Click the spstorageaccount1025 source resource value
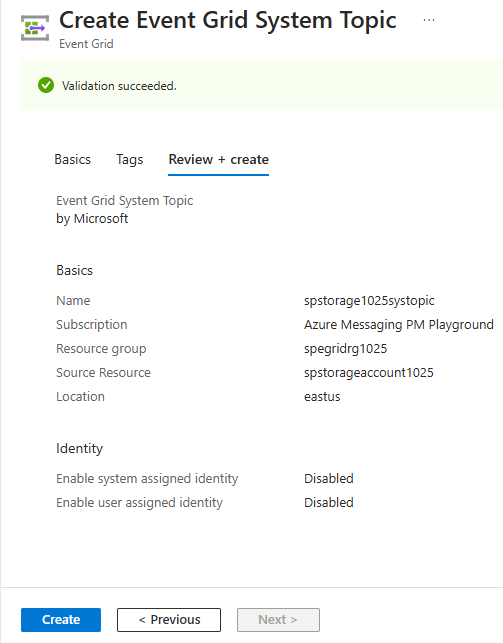The image size is (503, 643). pyautogui.click(x=369, y=373)
